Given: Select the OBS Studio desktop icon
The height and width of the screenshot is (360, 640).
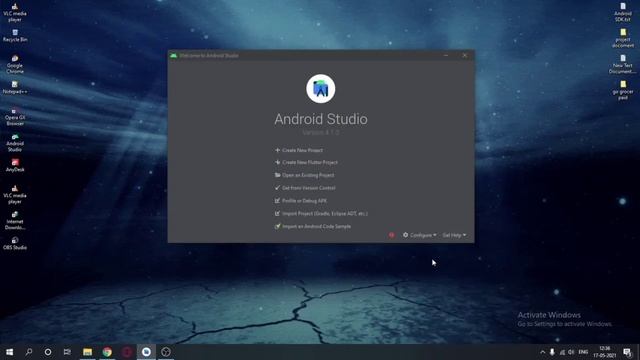Looking at the screenshot, I should pos(15,243).
